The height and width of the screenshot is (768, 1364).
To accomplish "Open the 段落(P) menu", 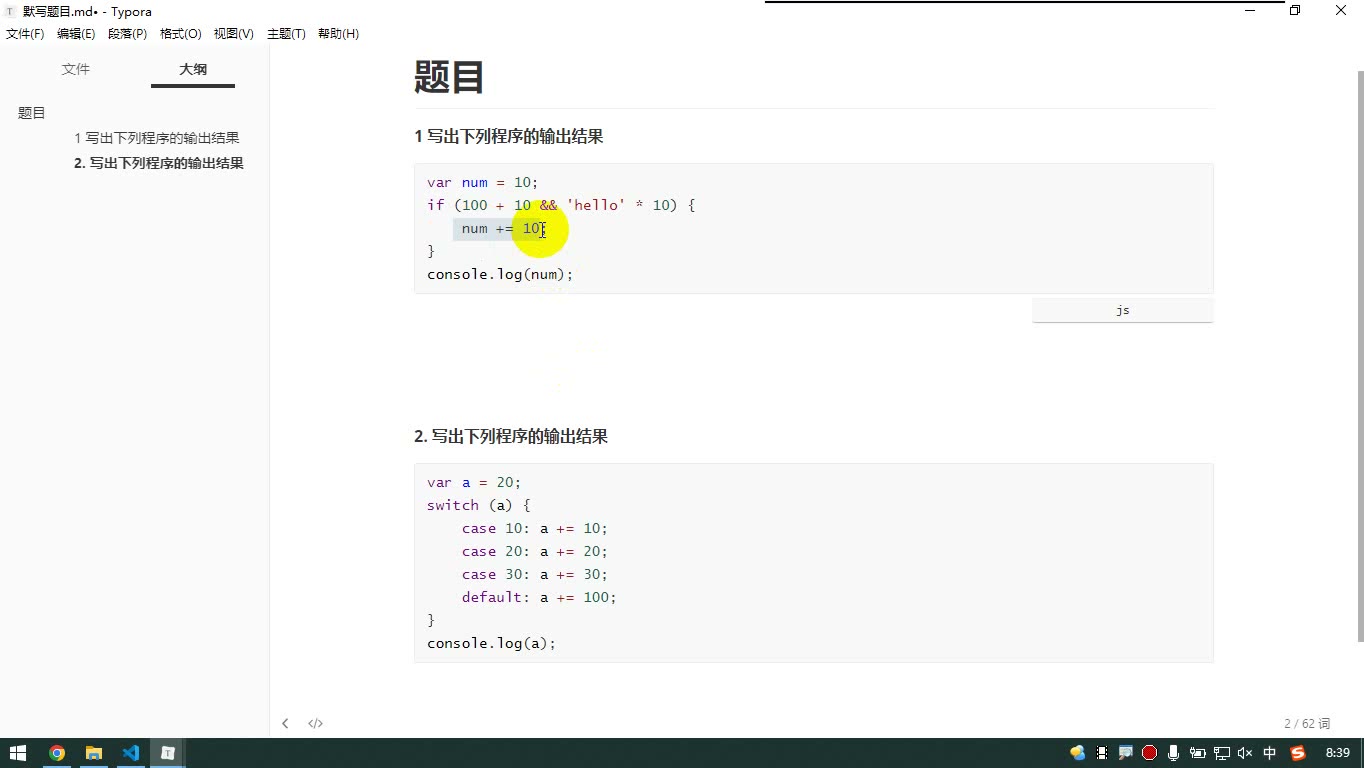I will click(x=127, y=34).
